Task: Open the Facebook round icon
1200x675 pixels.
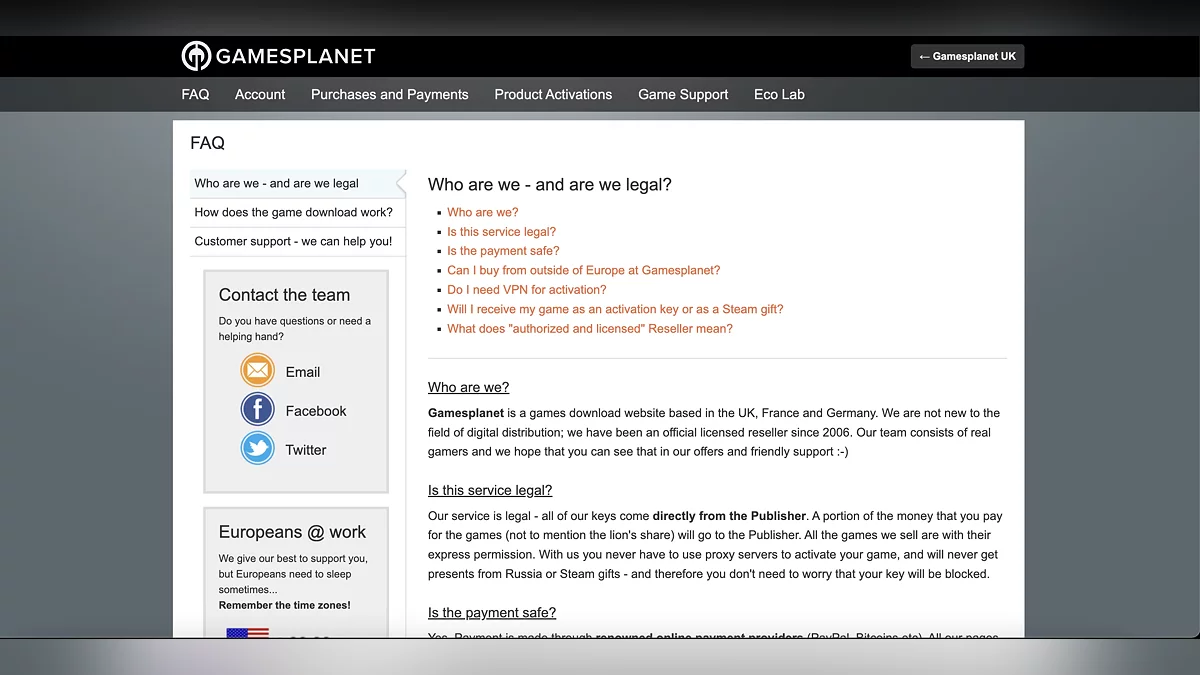Action: [x=257, y=410]
